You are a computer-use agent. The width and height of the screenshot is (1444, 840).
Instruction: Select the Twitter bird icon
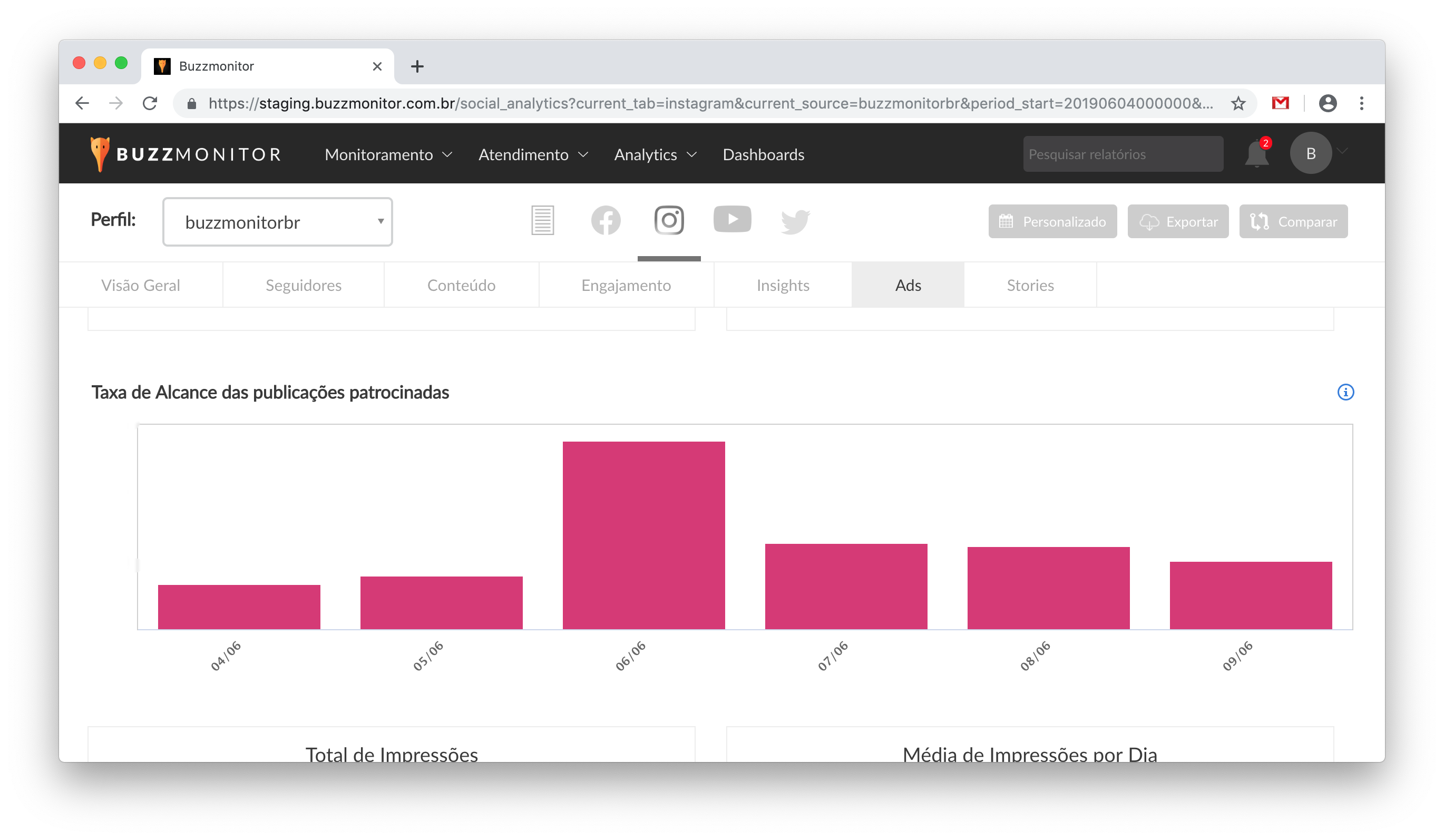point(795,221)
